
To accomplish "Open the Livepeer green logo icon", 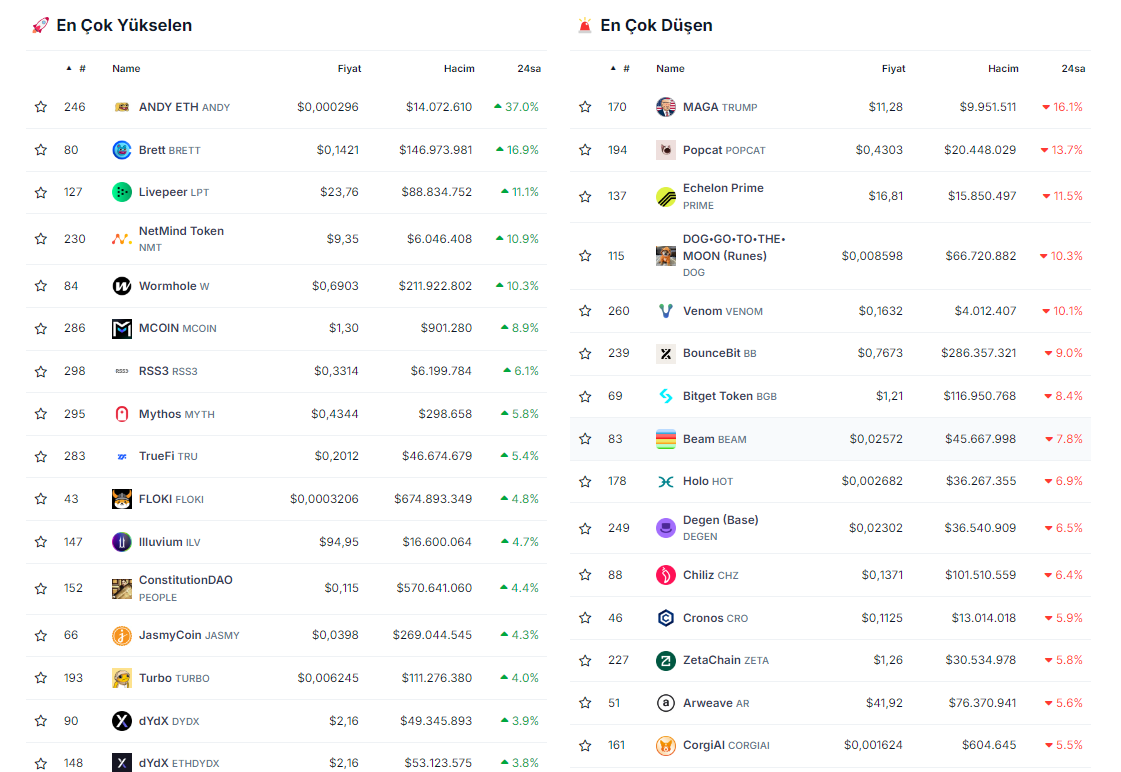I will click(122, 192).
